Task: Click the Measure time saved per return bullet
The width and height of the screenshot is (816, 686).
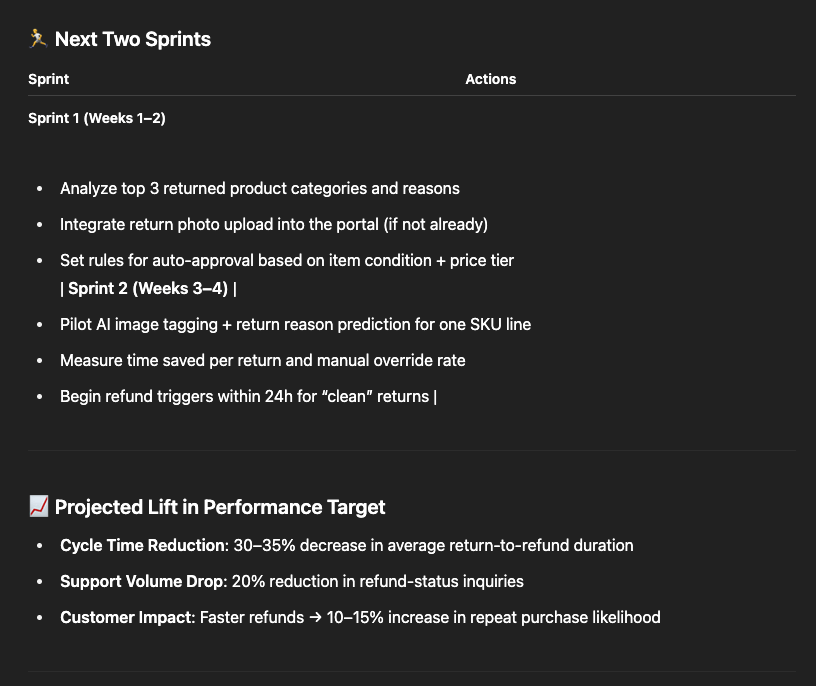Action: click(263, 360)
